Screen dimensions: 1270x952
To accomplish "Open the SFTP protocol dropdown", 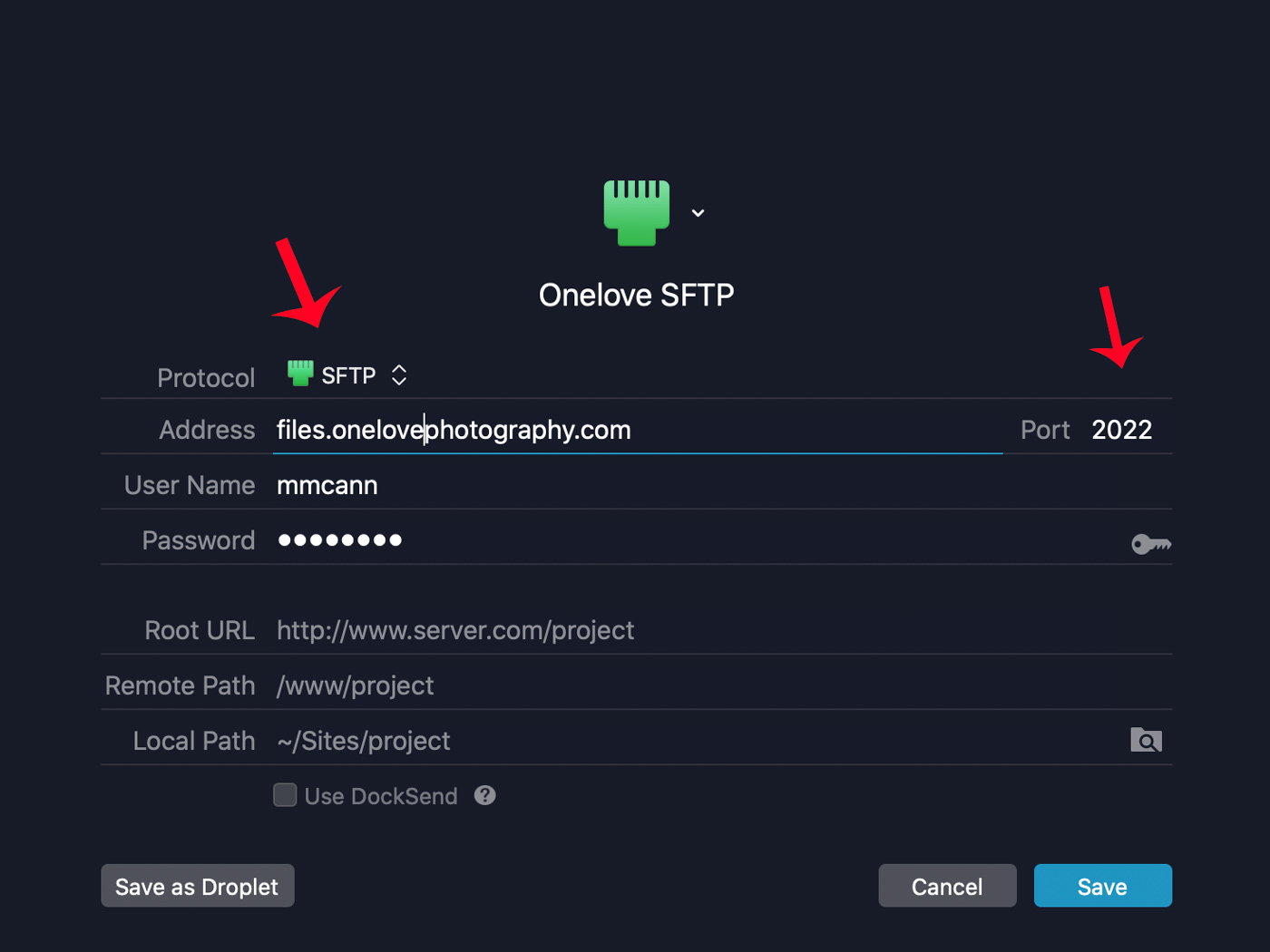I will [348, 375].
